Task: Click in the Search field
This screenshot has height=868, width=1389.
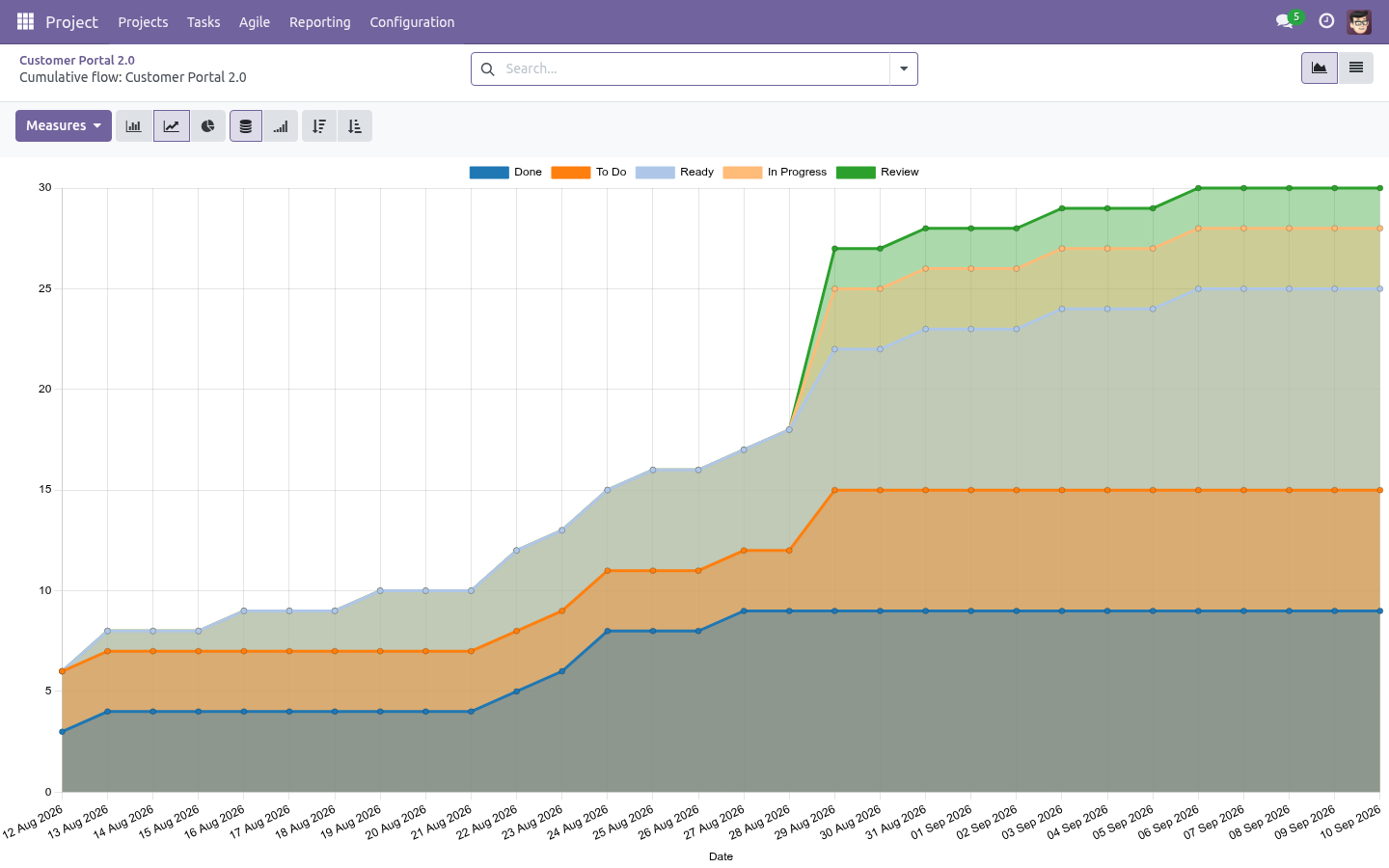Action: 694,68
